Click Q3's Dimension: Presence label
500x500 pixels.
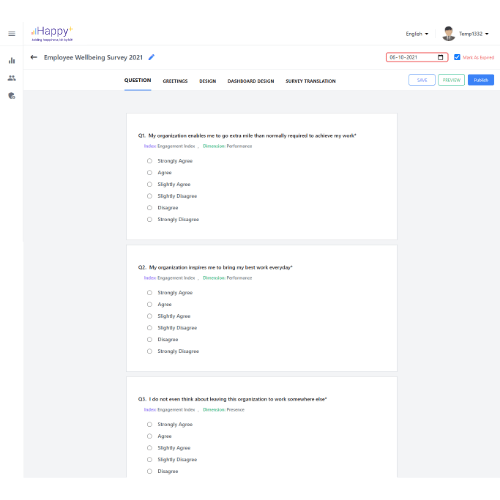(x=224, y=410)
